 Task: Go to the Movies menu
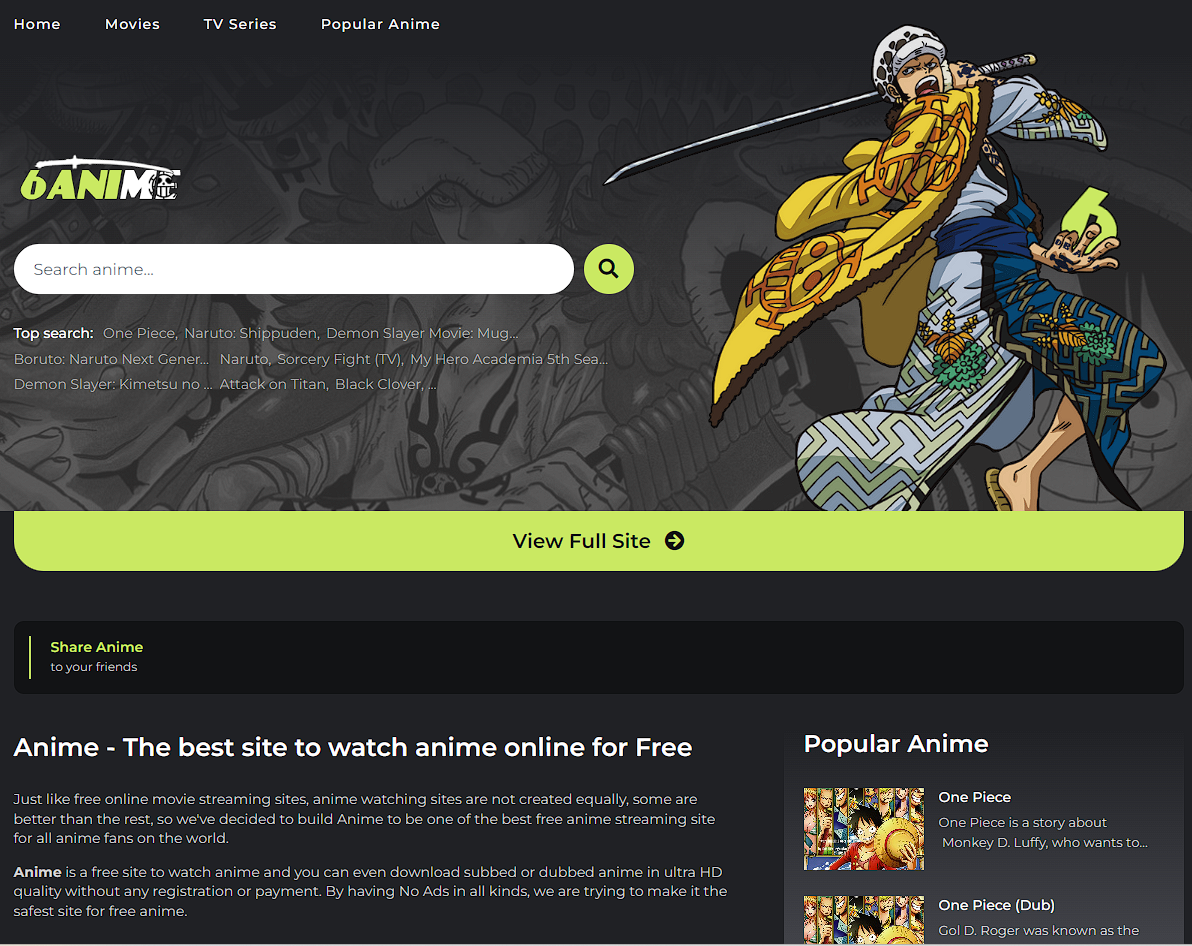pyautogui.click(x=132, y=24)
